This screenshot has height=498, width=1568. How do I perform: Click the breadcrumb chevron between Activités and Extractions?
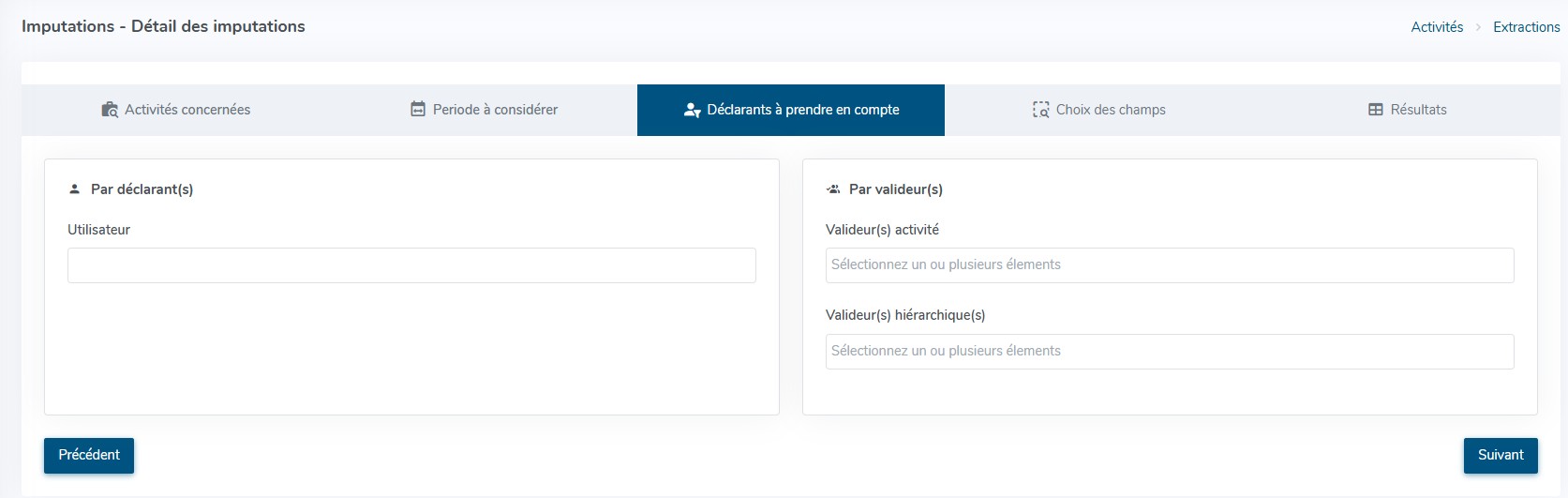[1478, 27]
